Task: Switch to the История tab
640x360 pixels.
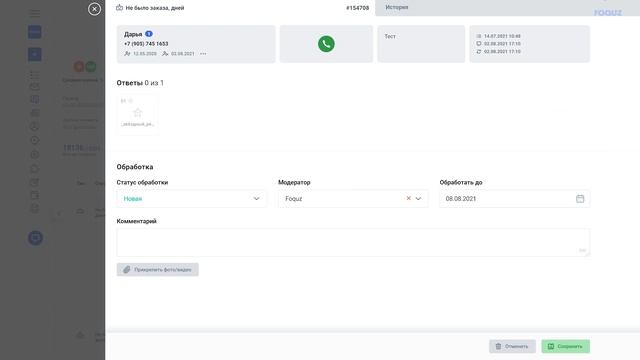Action: (x=397, y=7)
